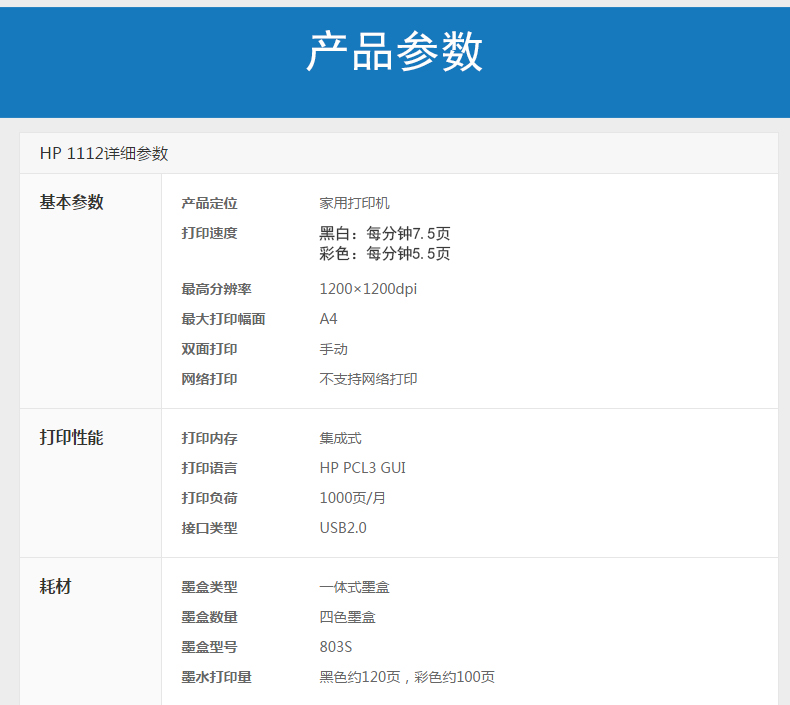Select the 基本参数 section heading
Image resolution: width=790 pixels, height=705 pixels.
(x=72, y=202)
